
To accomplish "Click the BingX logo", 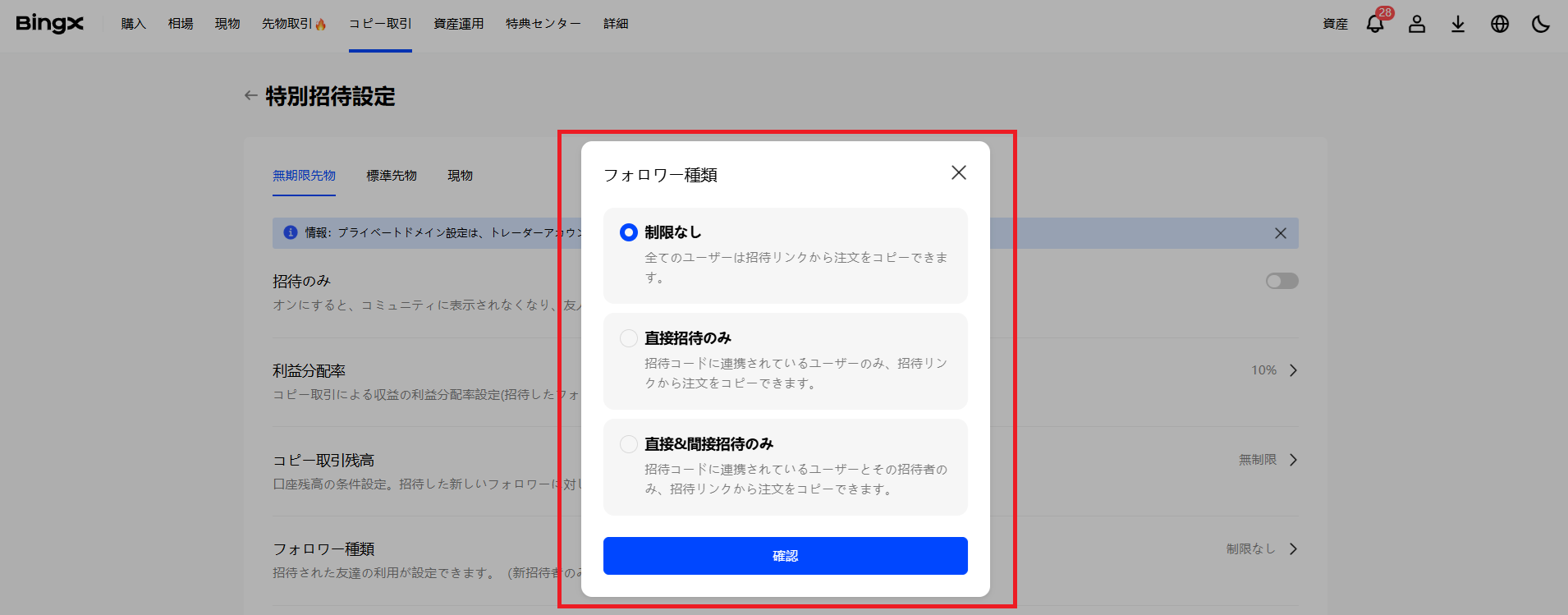I will click(50, 24).
